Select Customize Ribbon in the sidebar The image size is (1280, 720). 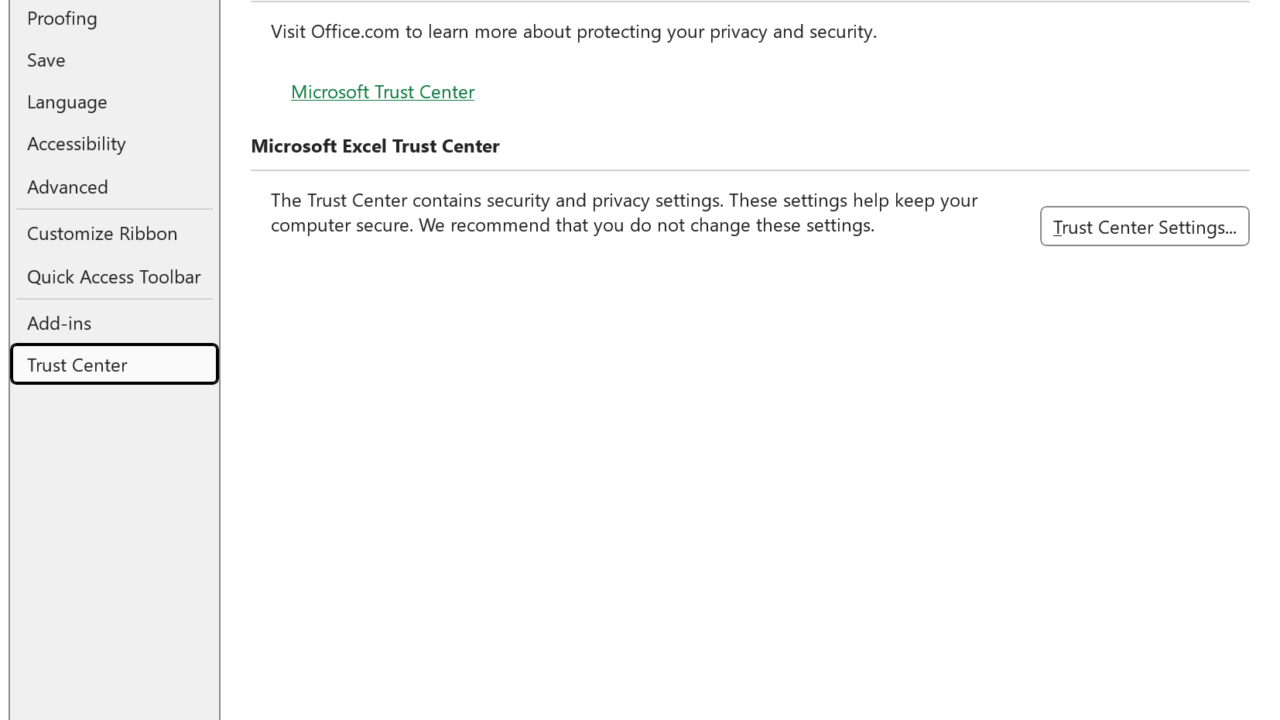[102, 233]
